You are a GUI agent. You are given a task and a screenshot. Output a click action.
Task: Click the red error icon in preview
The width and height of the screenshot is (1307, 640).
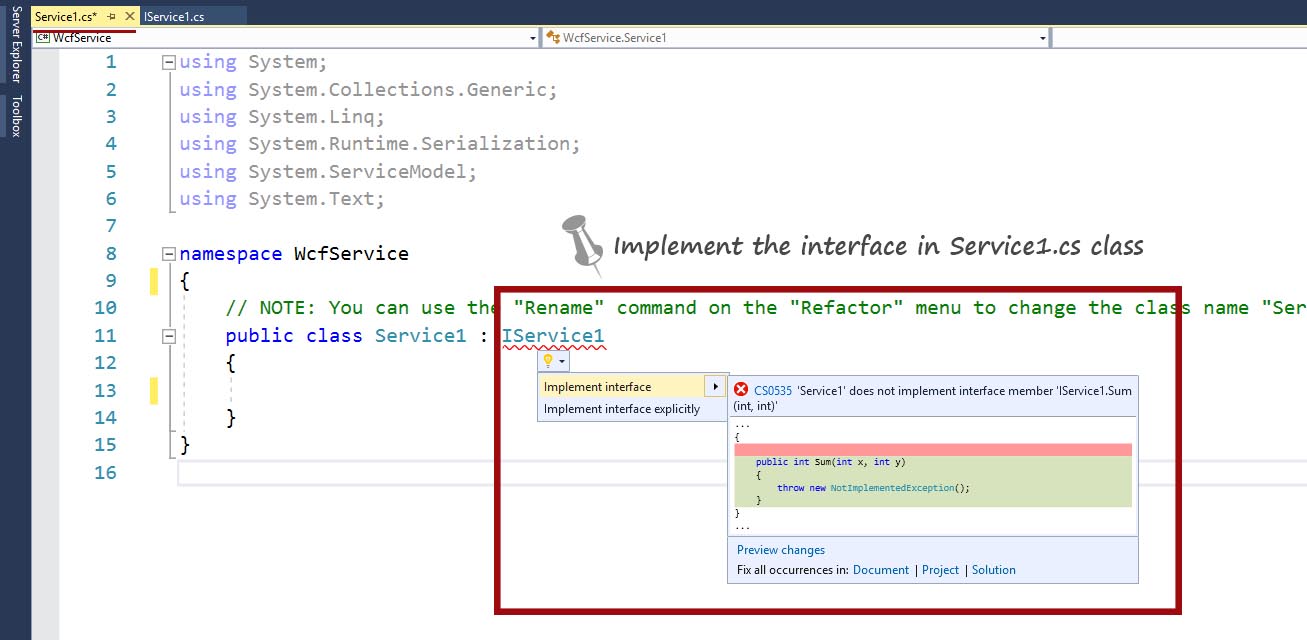pos(741,390)
